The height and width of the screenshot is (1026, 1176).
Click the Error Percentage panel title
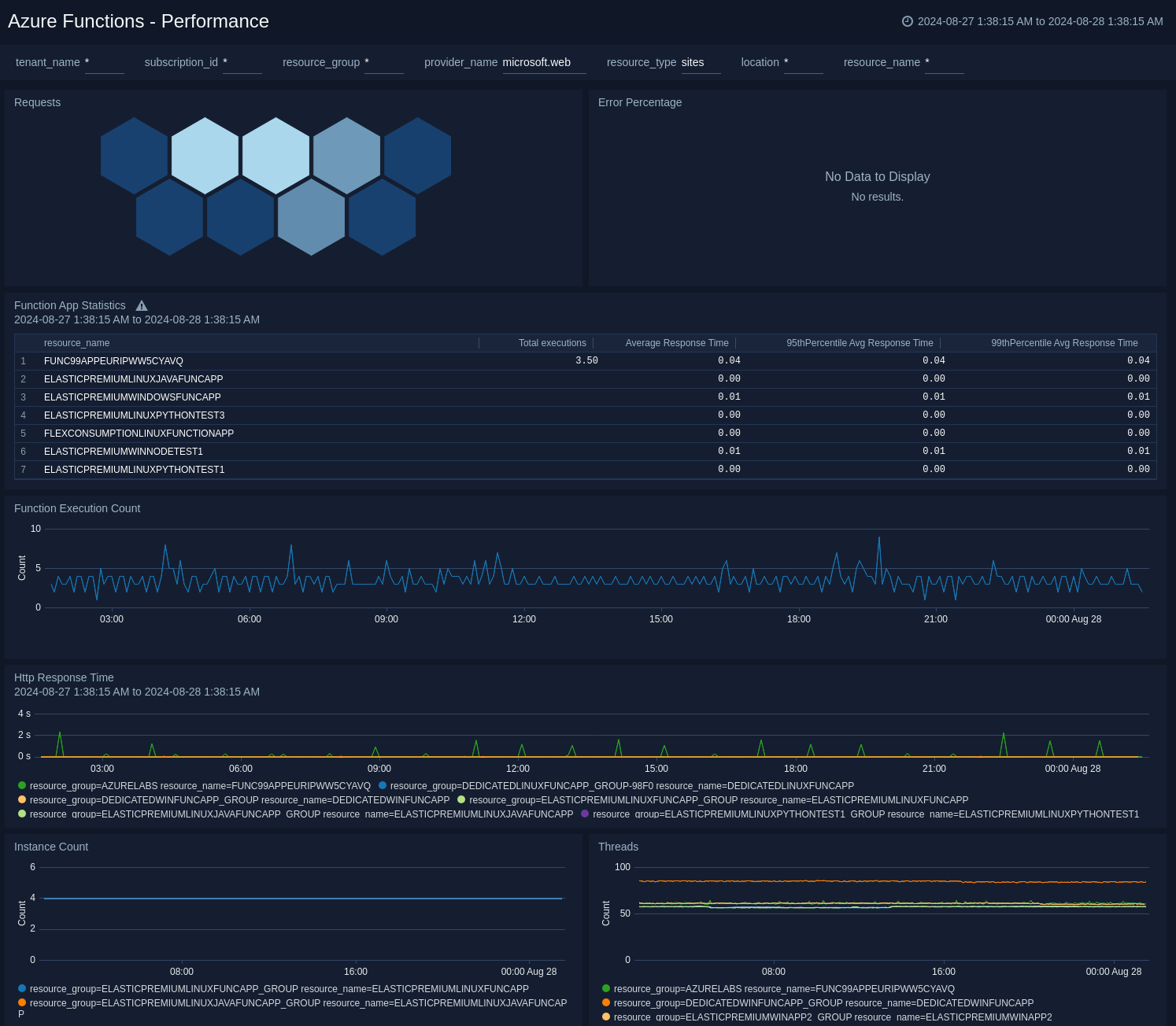640,102
